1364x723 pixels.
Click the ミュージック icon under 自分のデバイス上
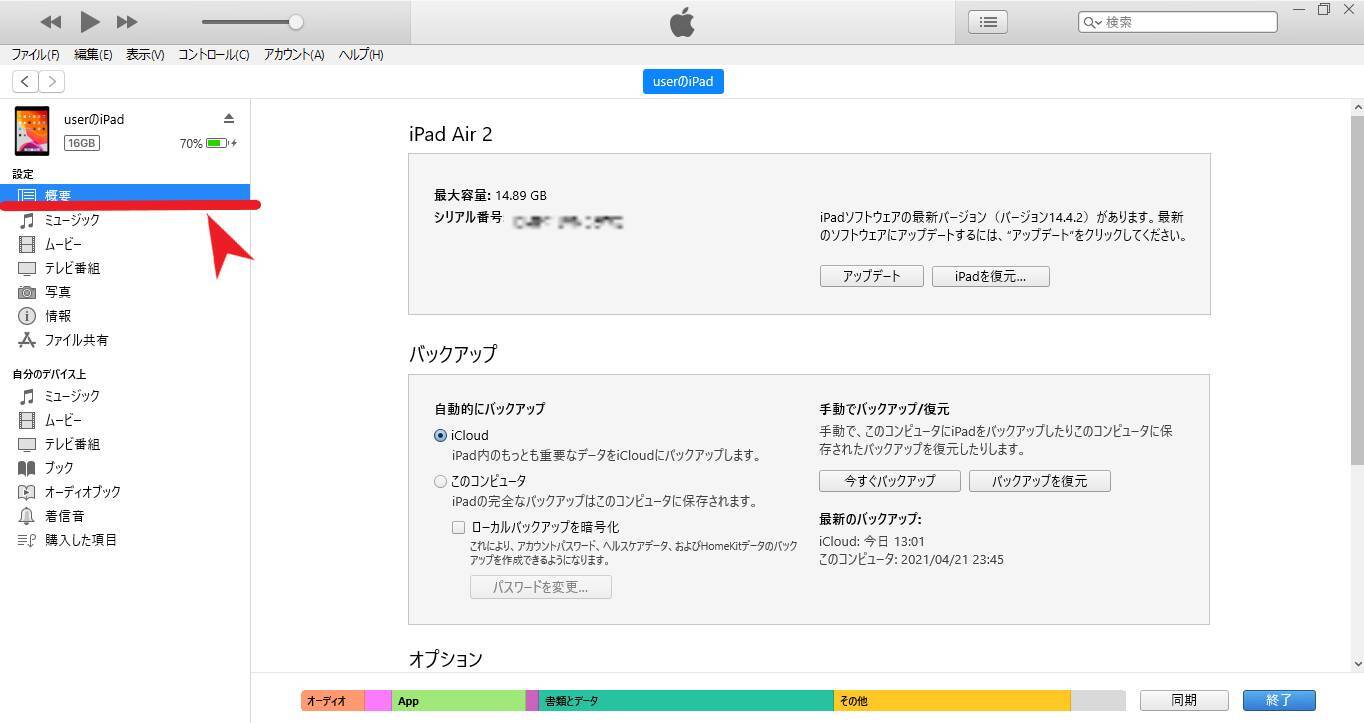[27, 396]
